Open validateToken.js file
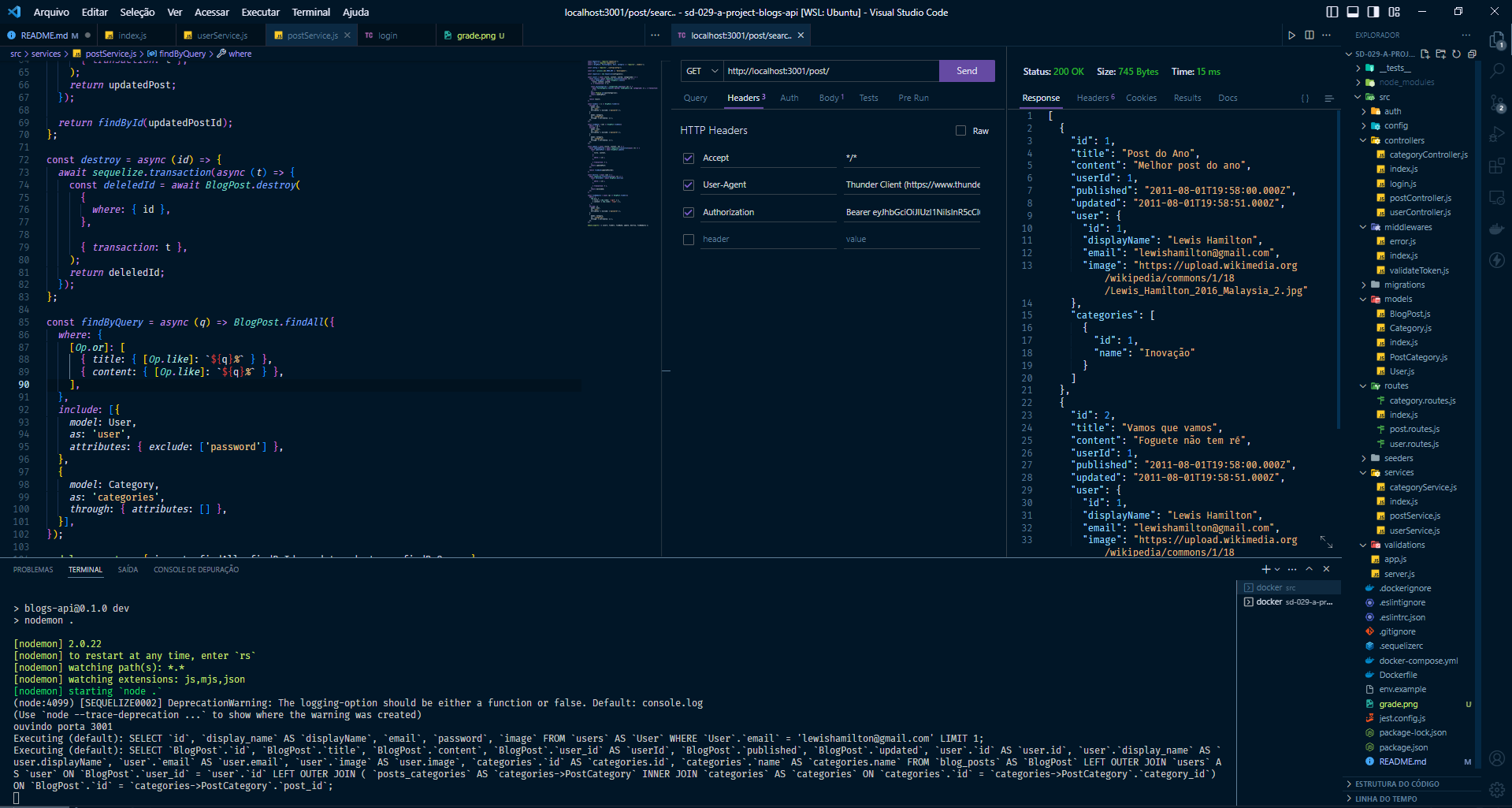The height and width of the screenshot is (808, 1512). pos(1418,270)
